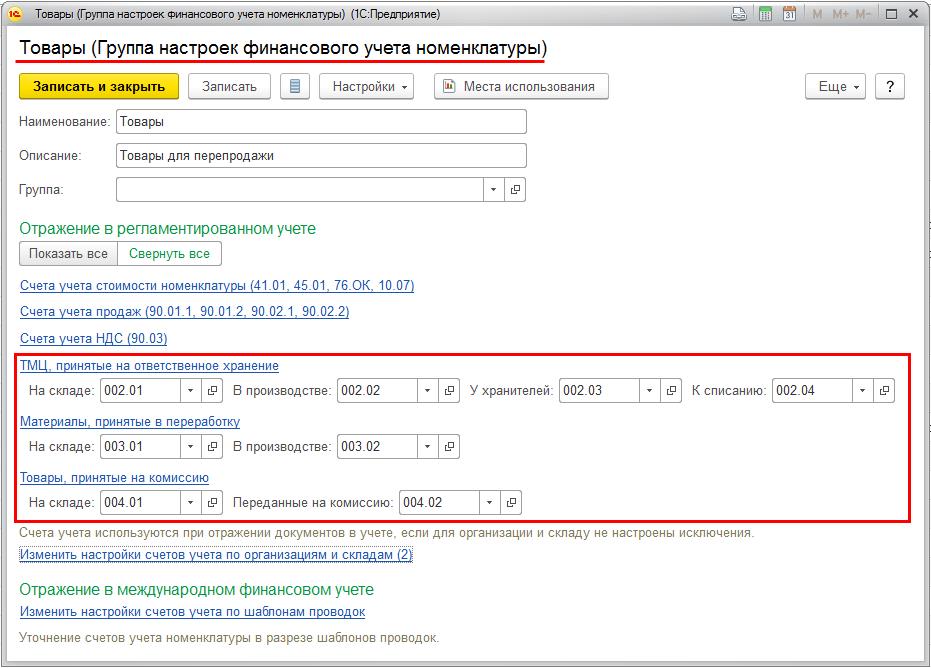
Task: Open Места использования
Action: click(x=521, y=87)
